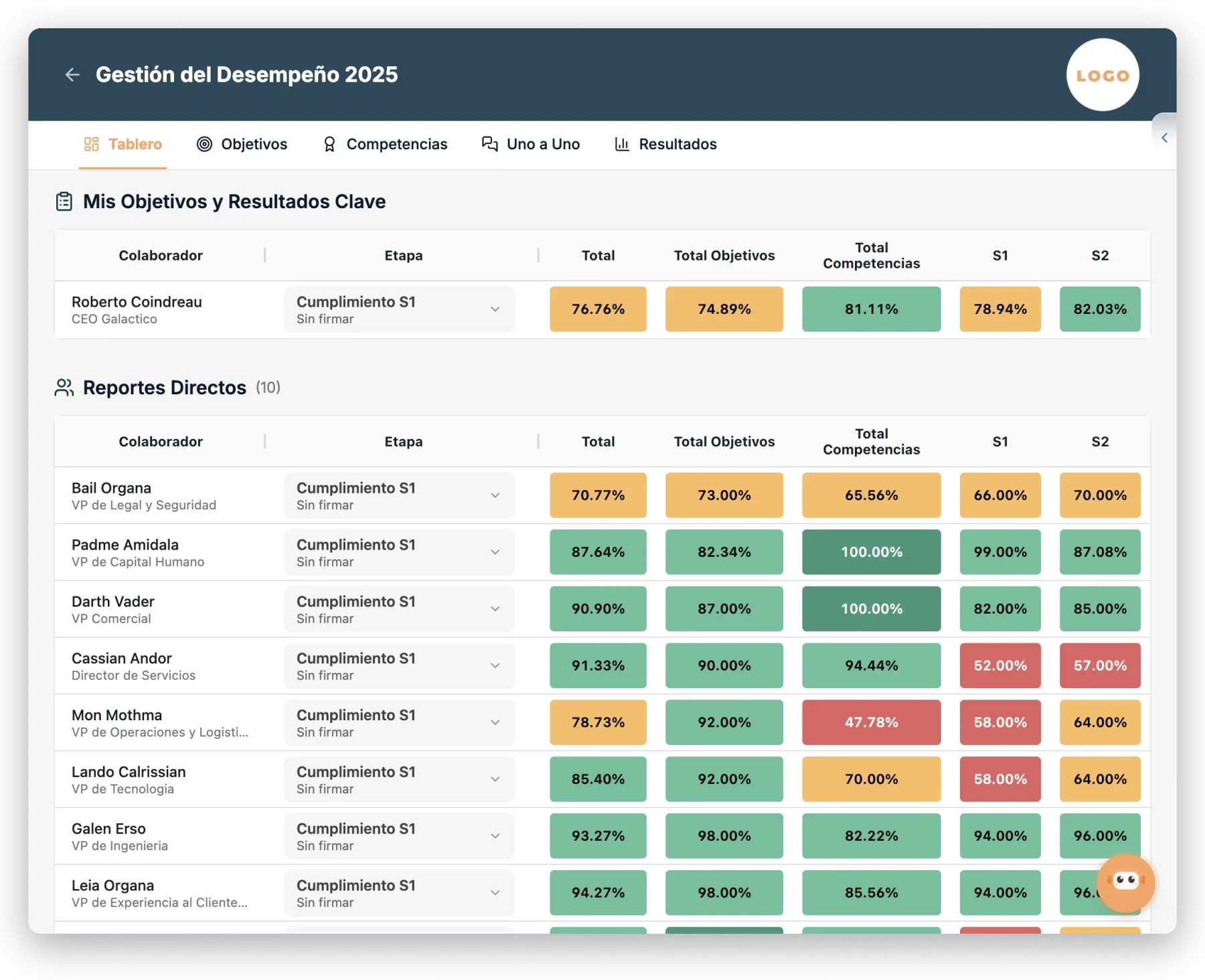Image resolution: width=1205 pixels, height=980 pixels.
Task: Click Roberto's 82.03% S2 value
Action: pos(1100,309)
